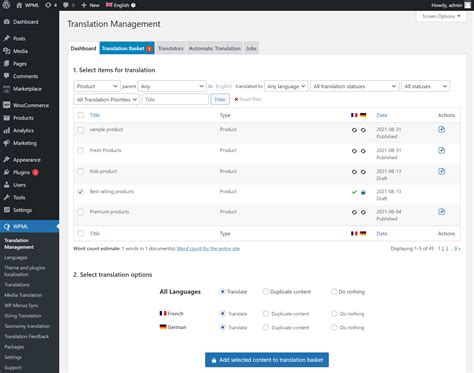The height and width of the screenshot is (373, 474).
Task: Open the All Translation Priorities dropdown
Action: (106, 99)
